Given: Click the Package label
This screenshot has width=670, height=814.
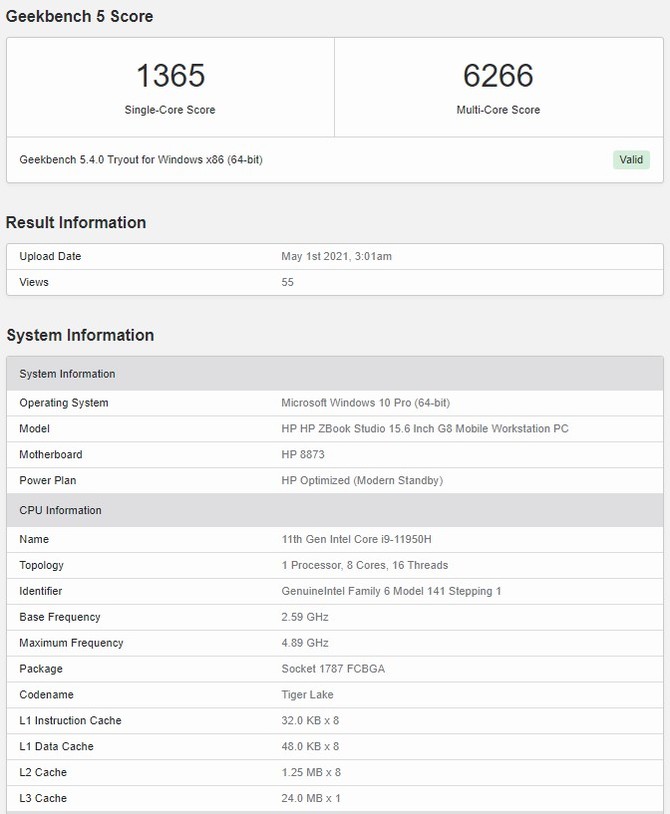Looking at the screenshot, I should 40,669.
